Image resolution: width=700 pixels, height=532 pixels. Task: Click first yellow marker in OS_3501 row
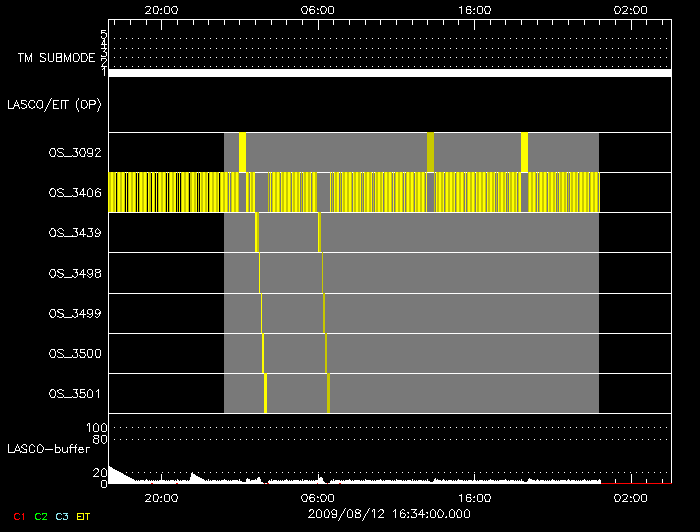point(265,393)
